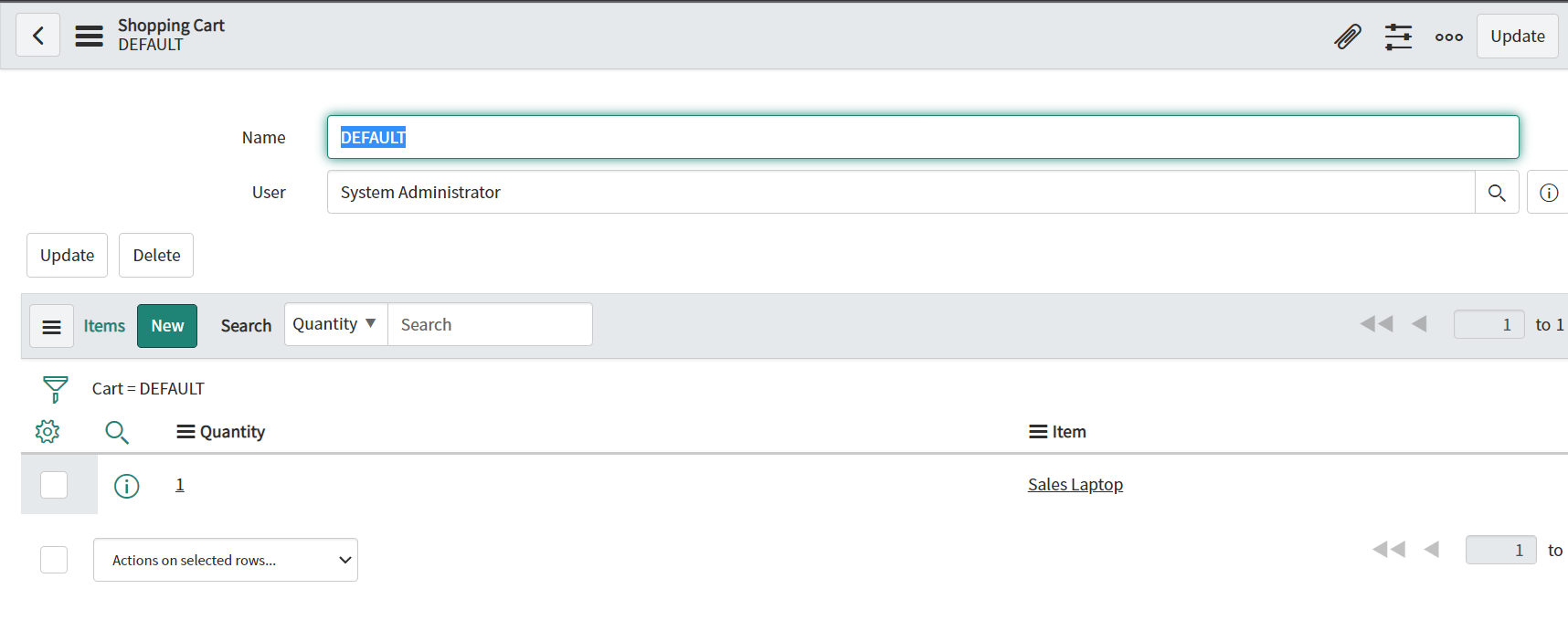
Task: Tick the select-all checkbox at the bottom
Action: (54, 560)
